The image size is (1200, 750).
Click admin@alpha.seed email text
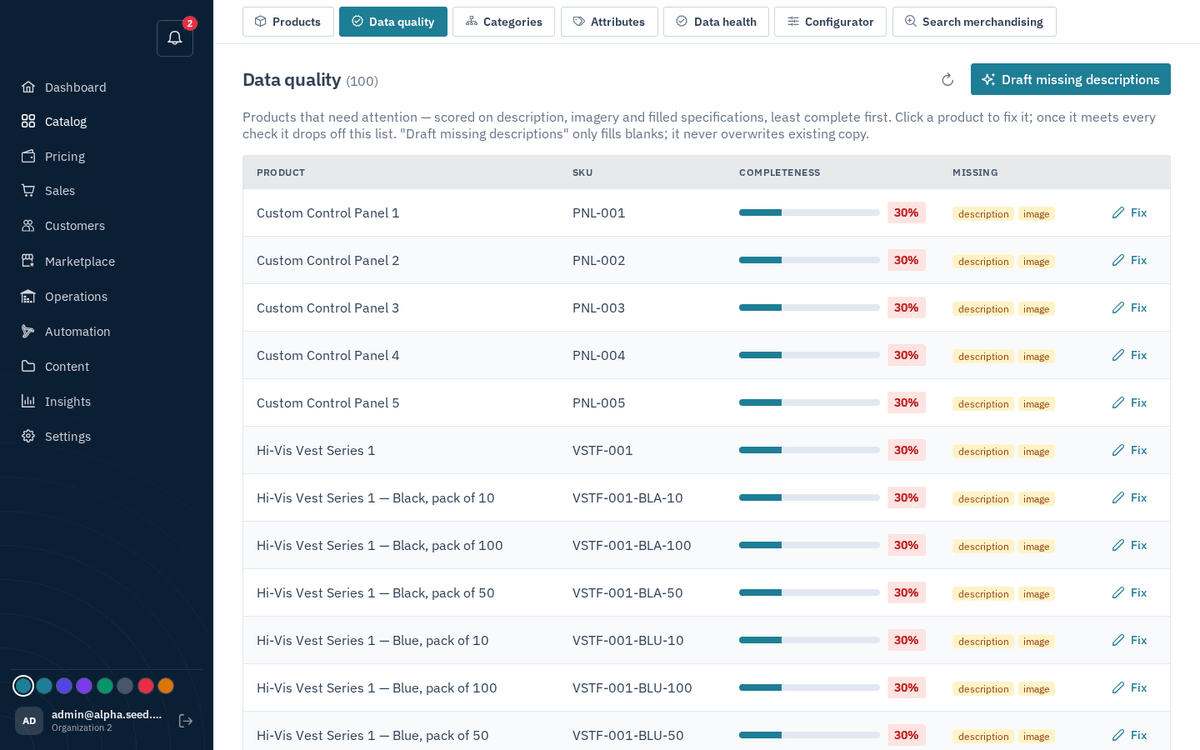click(x=107, y=714)
